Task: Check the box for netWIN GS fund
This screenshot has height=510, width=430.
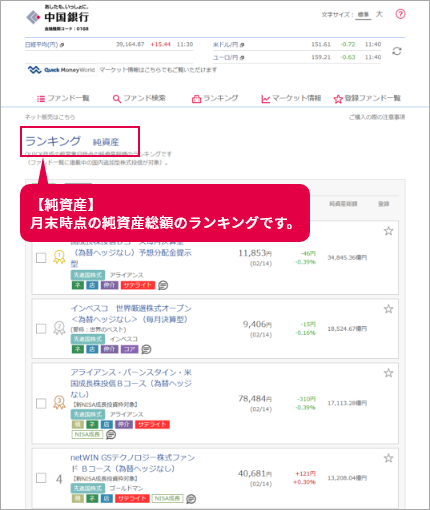Action: click(41, 478)
